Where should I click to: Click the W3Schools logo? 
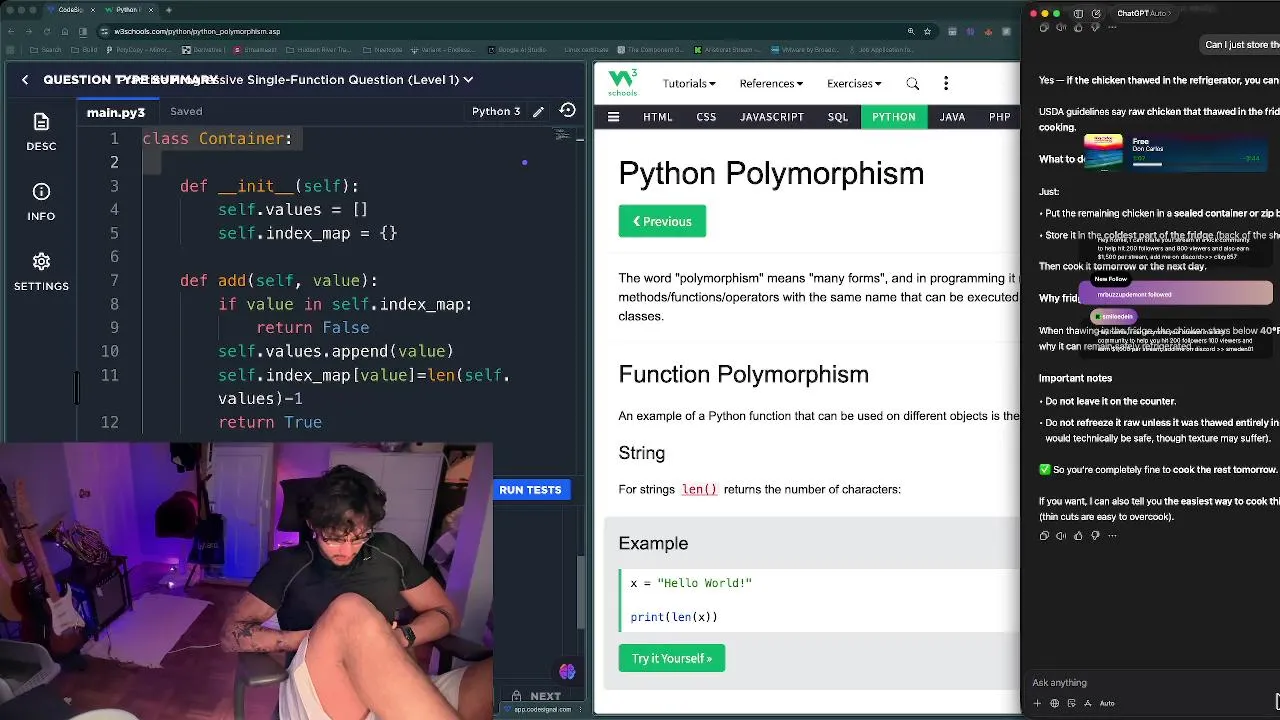622,83
